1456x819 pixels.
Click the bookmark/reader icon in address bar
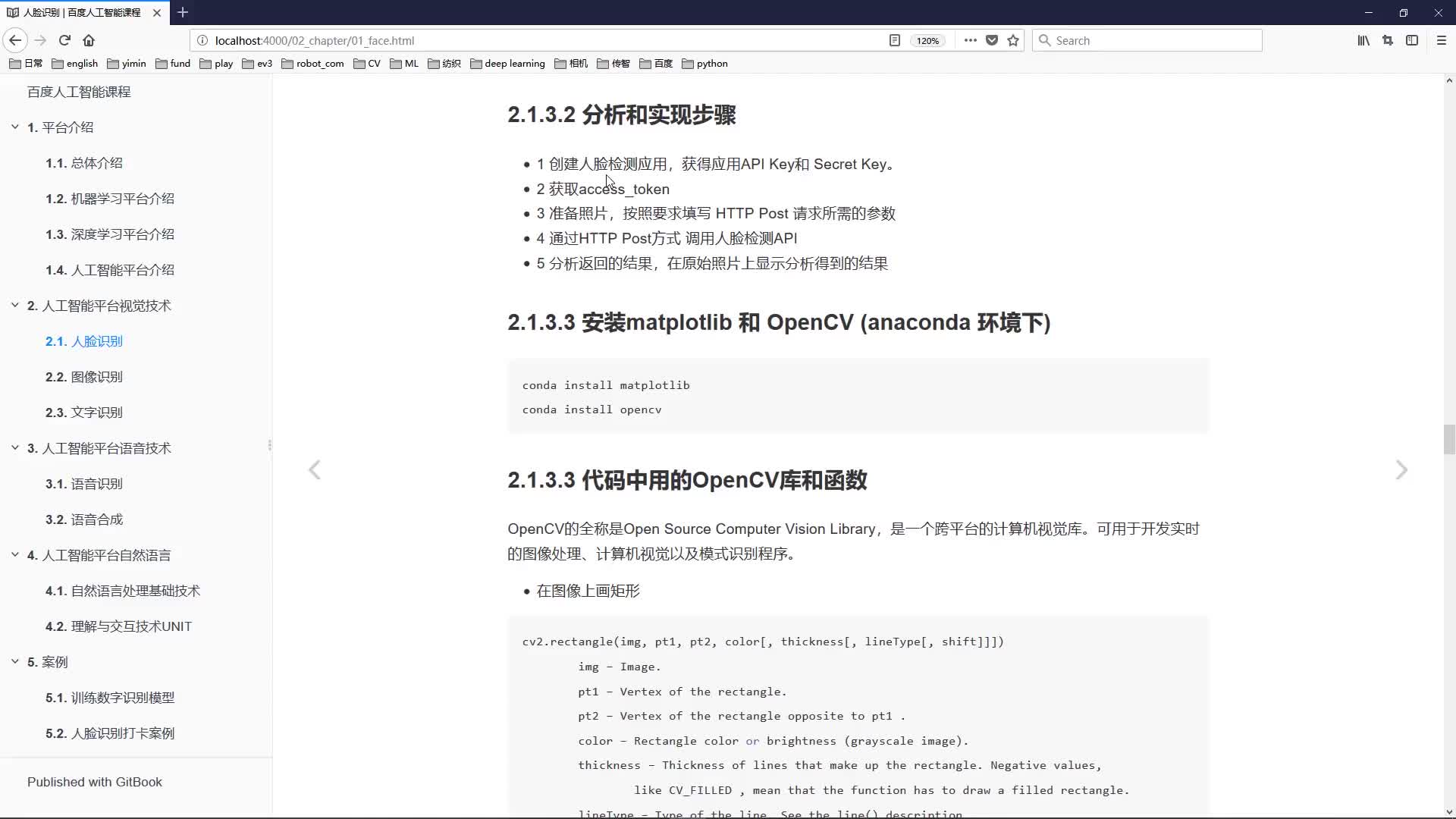(893, 40)
